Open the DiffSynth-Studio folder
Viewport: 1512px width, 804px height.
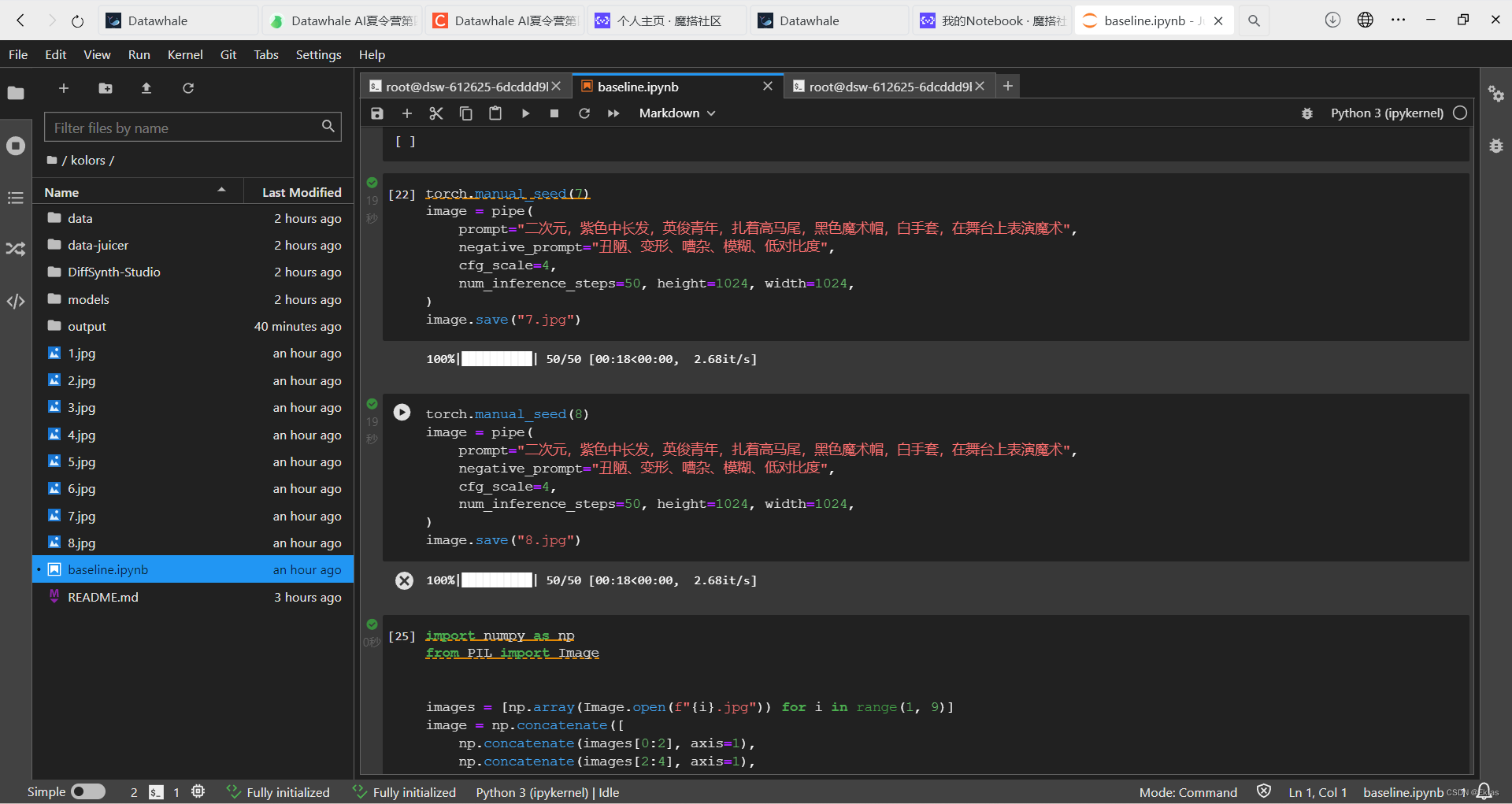click(193, 272)
